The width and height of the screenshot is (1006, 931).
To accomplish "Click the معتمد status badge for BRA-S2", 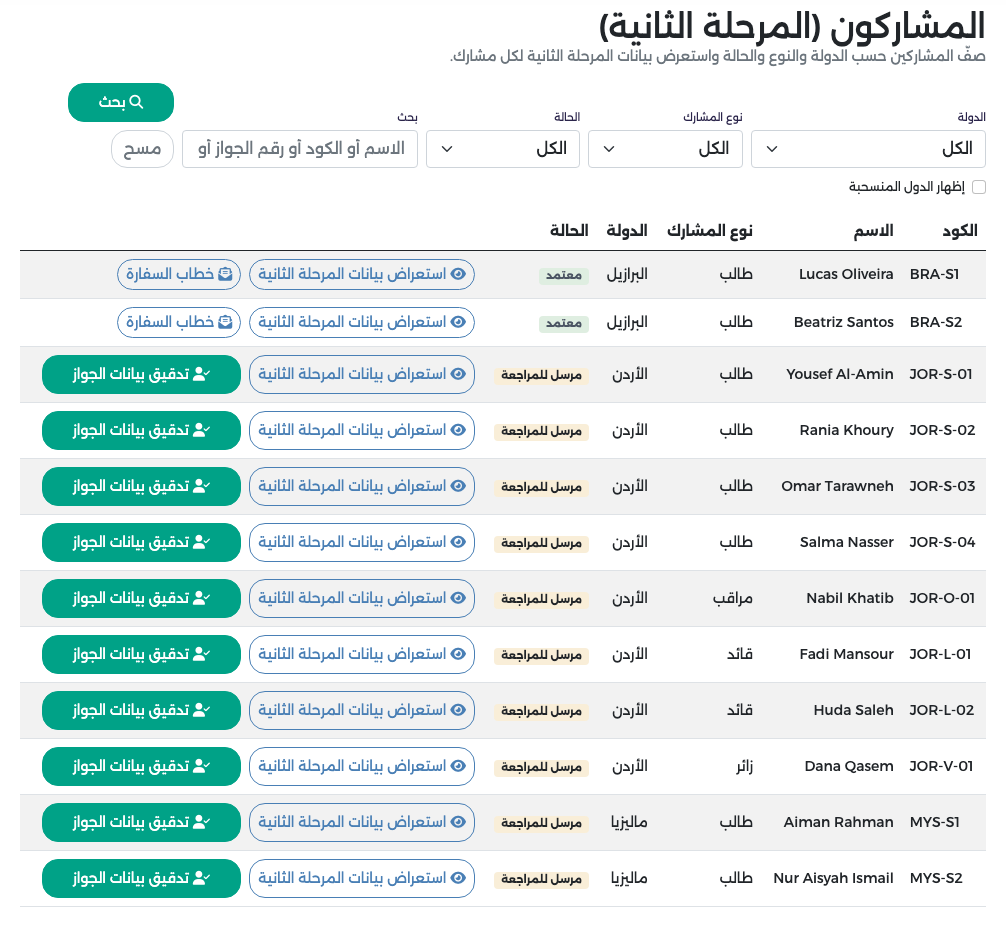I will (x=564, y=323).
